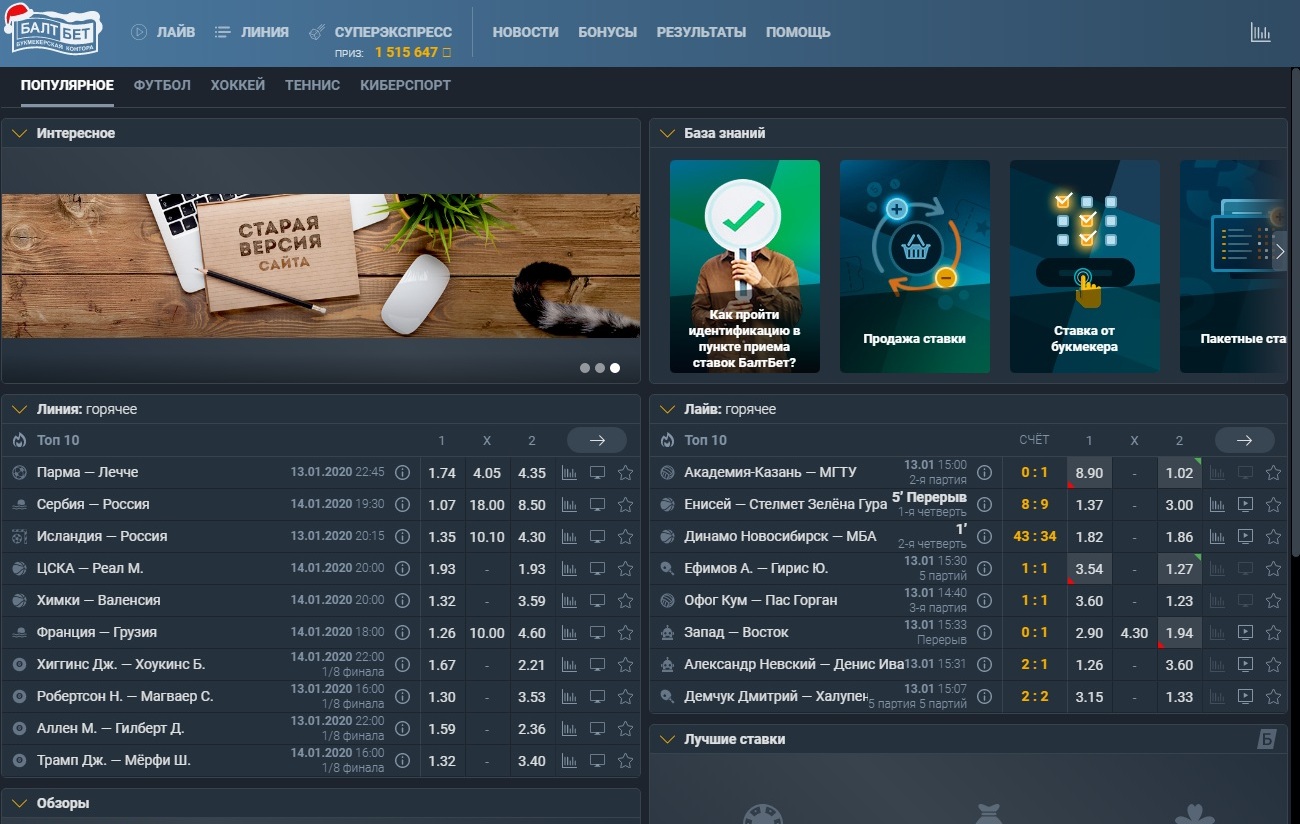Open info icon for Трамп Дж. — Мёрфи Ш.

pyautogui.click(x=403, y=760)
